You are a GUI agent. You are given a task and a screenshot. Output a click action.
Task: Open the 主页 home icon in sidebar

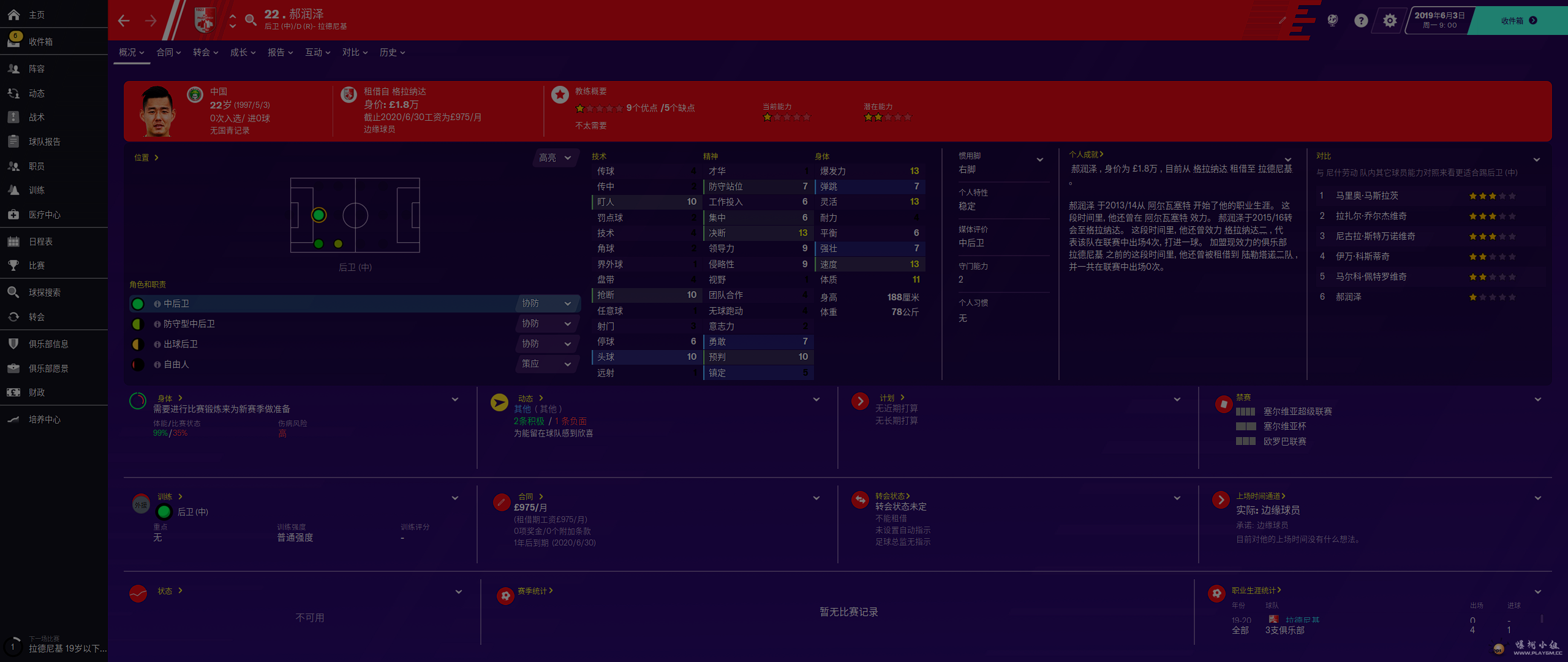13,14
